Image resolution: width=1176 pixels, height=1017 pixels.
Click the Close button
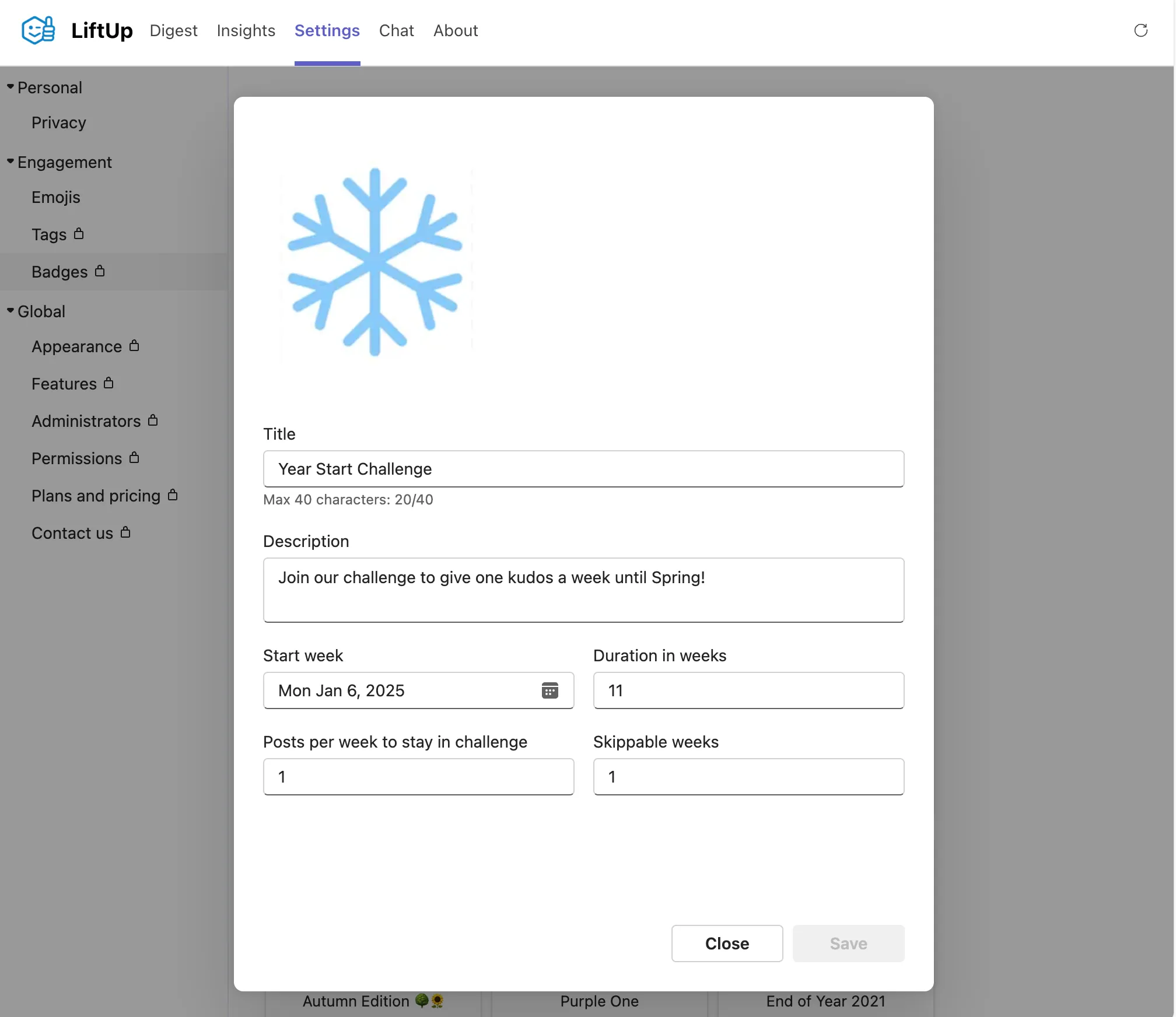tap(727, 943)
